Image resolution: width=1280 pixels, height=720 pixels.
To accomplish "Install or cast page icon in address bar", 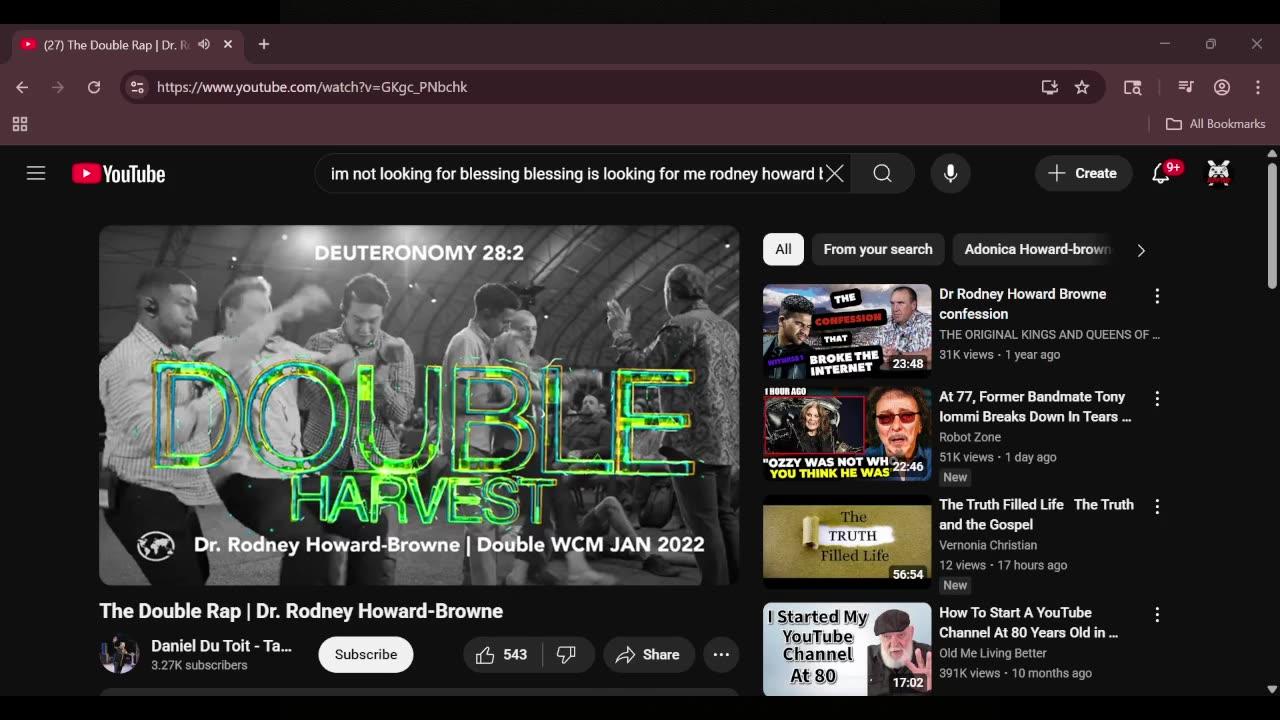I will coord(1050,87).
